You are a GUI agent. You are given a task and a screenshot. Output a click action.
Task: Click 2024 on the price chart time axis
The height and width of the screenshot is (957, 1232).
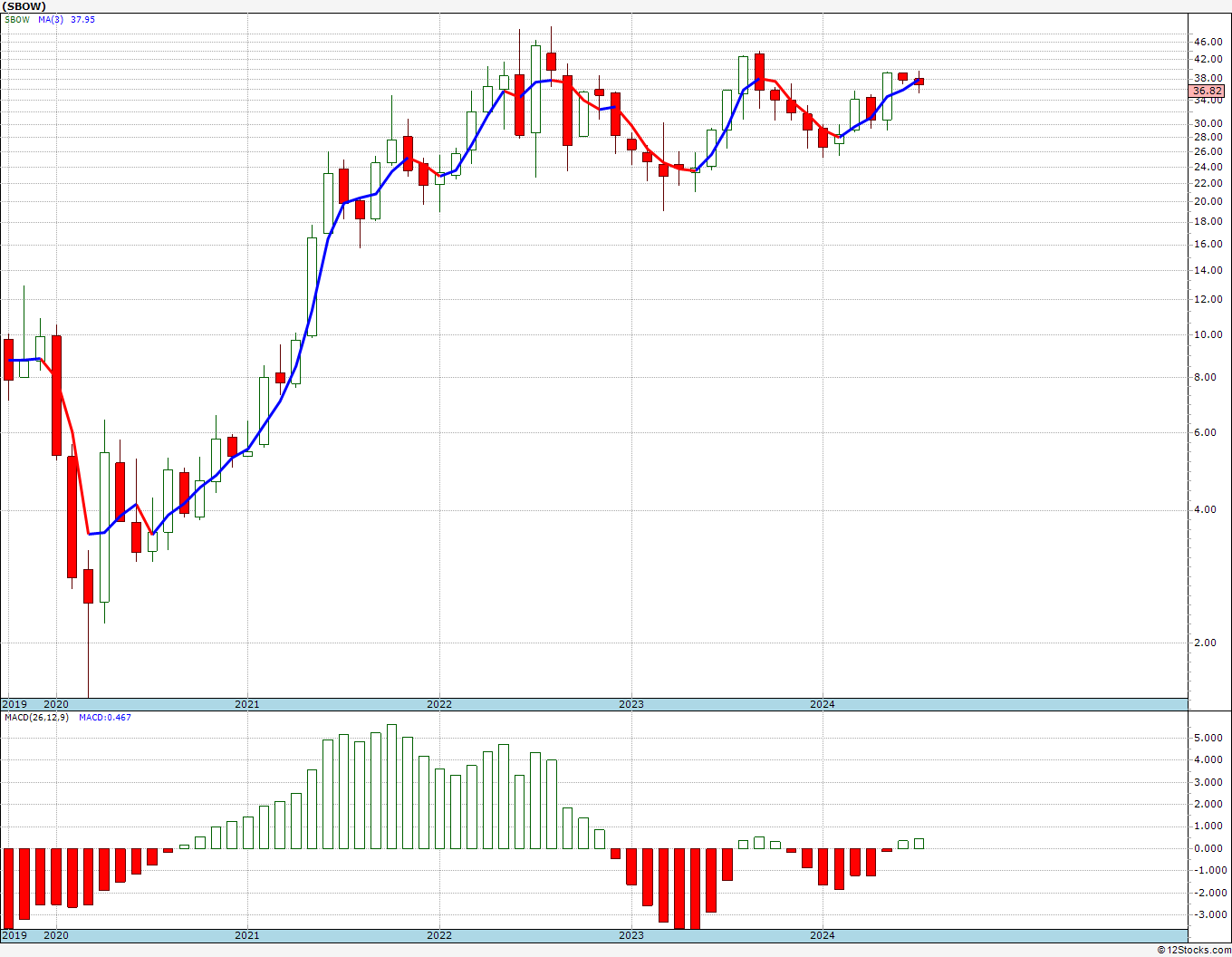coord(823,704)
